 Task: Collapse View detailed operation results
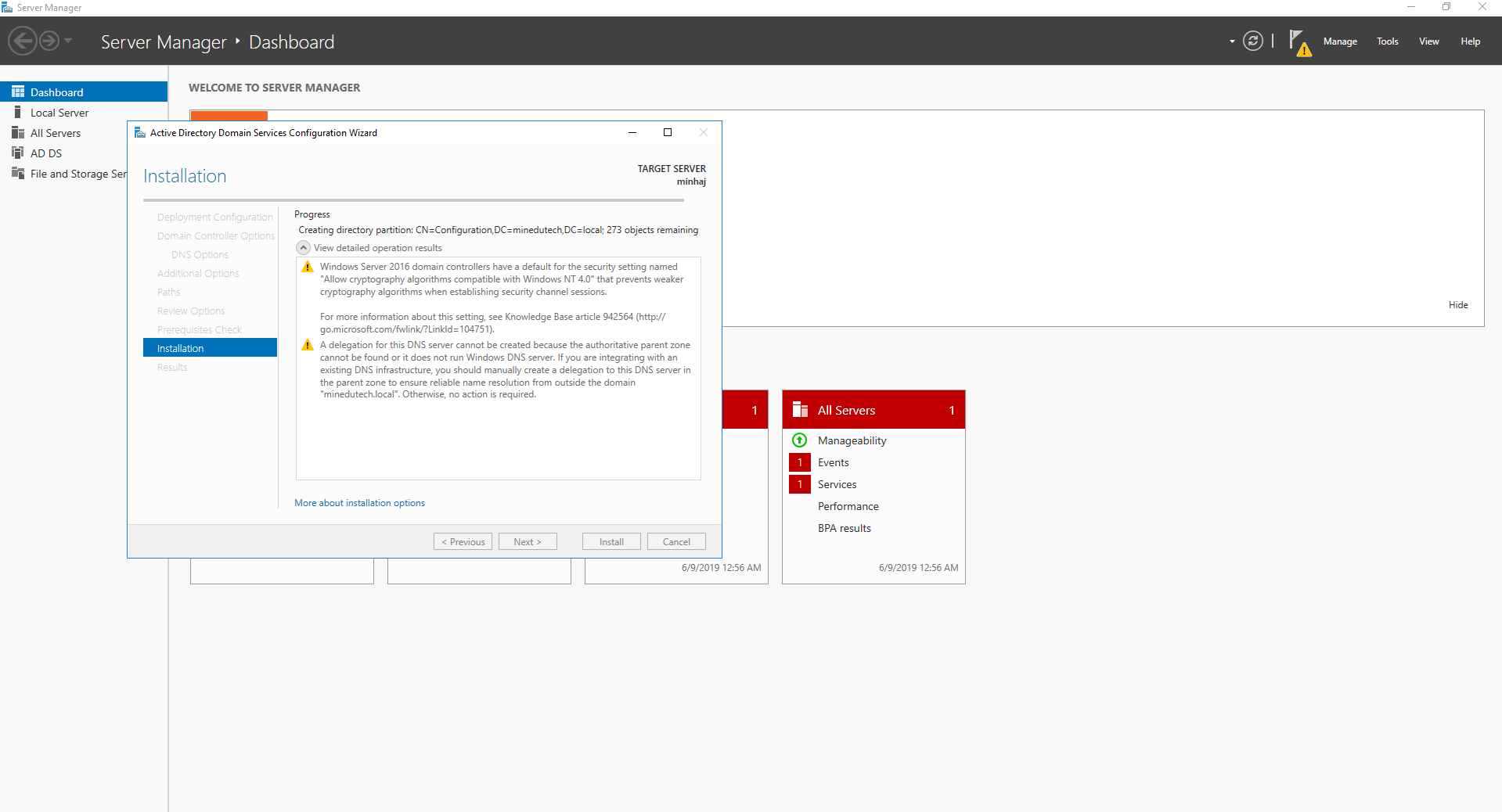tap(304, 248)
